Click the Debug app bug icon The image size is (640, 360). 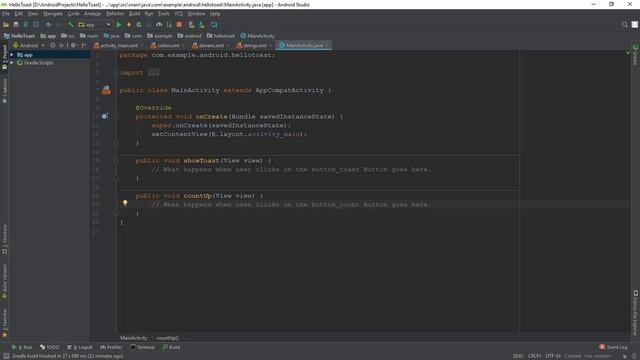point(139,25)
